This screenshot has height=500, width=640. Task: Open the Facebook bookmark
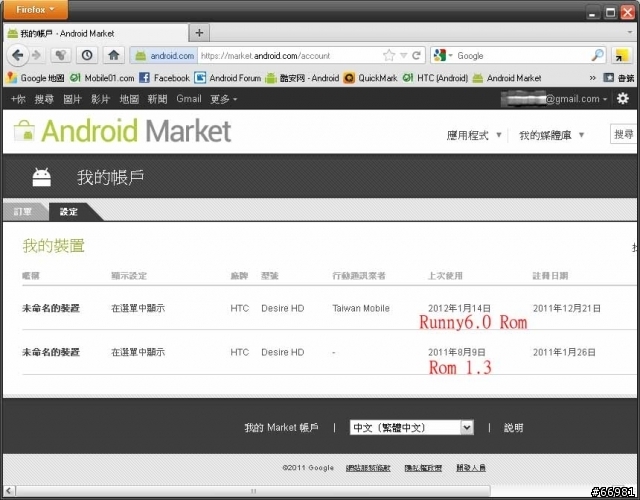point(164,78)
